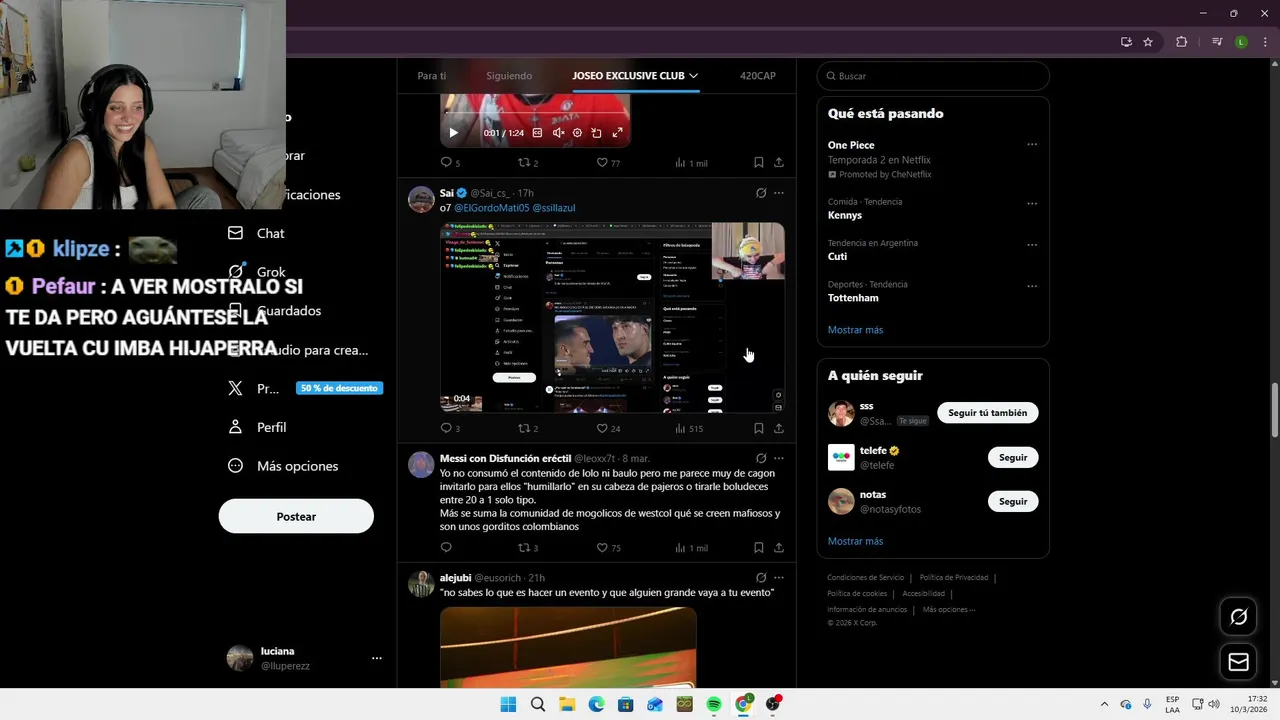This screenshot has width=1280, height=720.
Task: Bookmark this page with the star icon
Action: 1148,42
